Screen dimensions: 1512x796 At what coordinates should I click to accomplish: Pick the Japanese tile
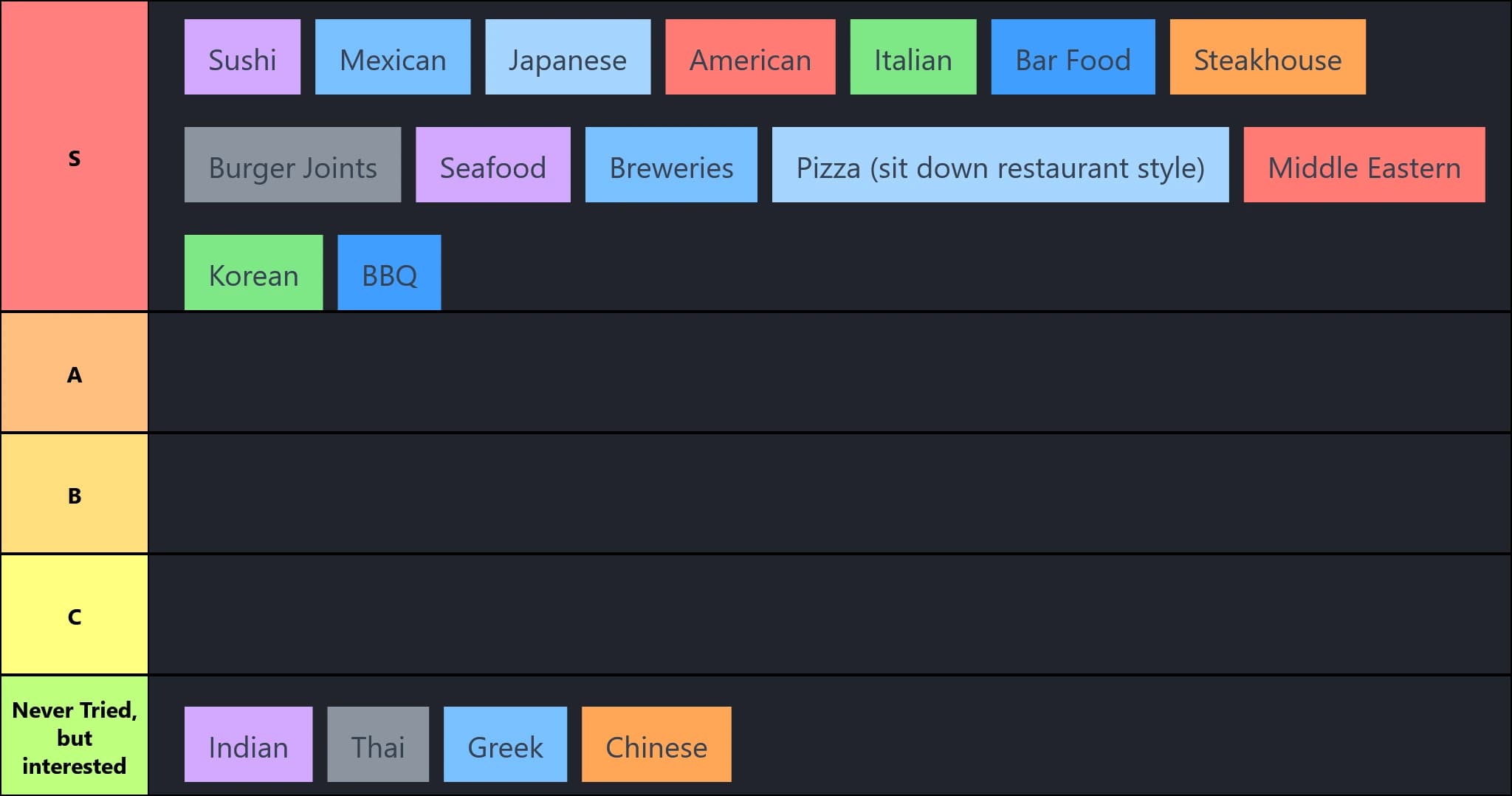(x=568, y=57)
